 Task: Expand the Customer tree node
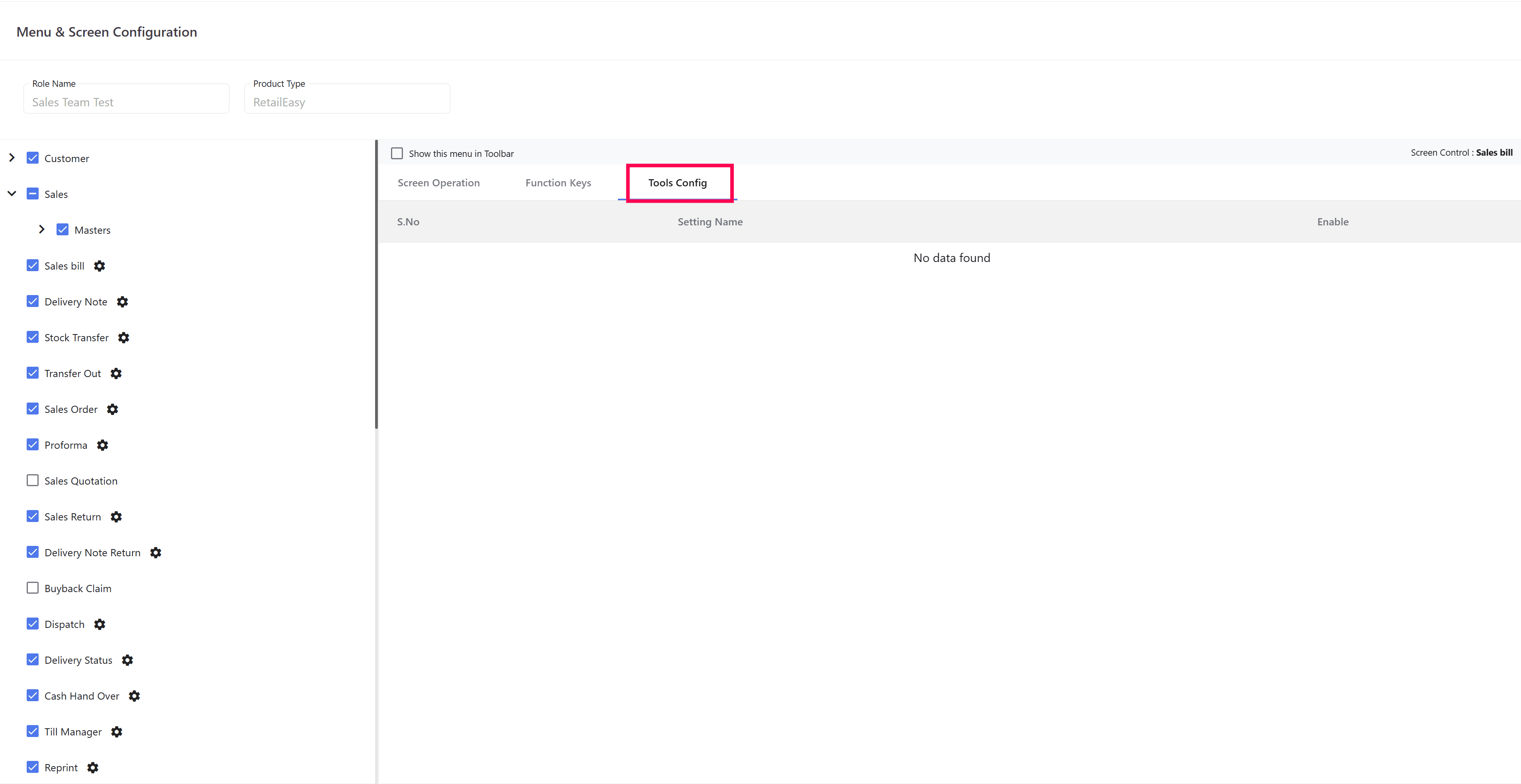coord(12,158)
